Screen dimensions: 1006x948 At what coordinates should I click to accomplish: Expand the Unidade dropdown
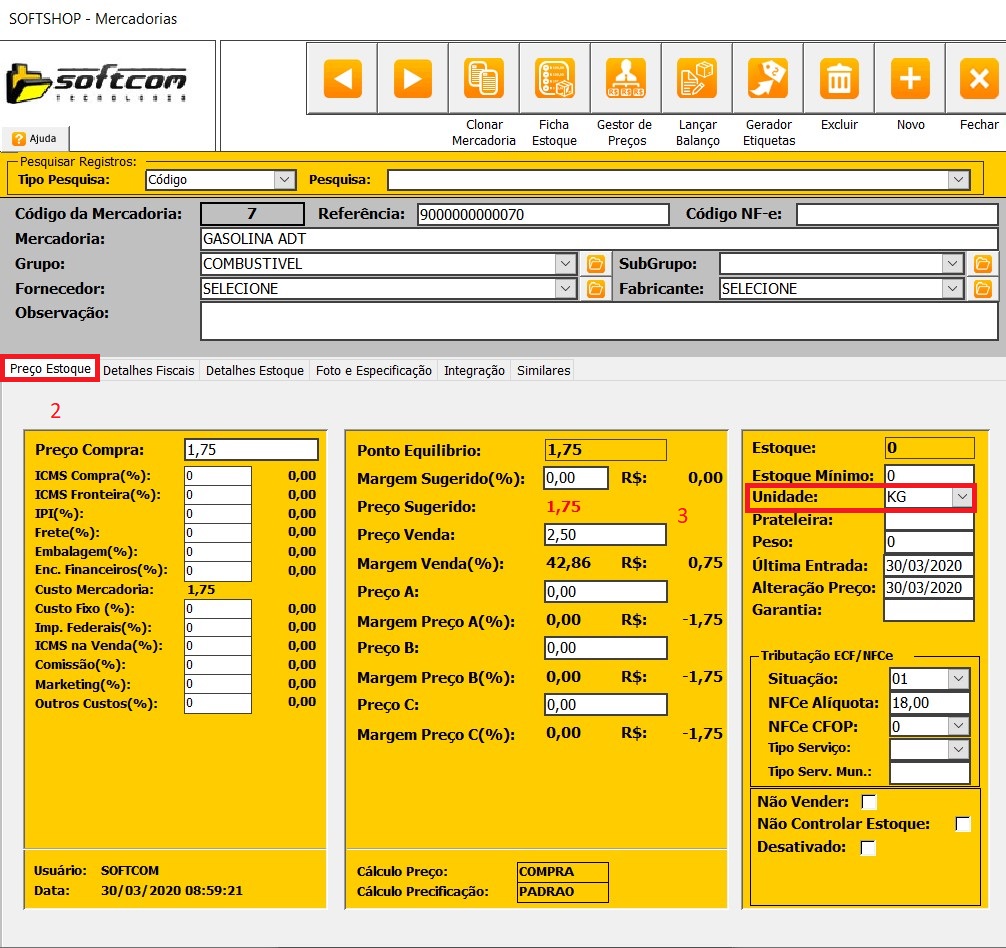(962, 497)
